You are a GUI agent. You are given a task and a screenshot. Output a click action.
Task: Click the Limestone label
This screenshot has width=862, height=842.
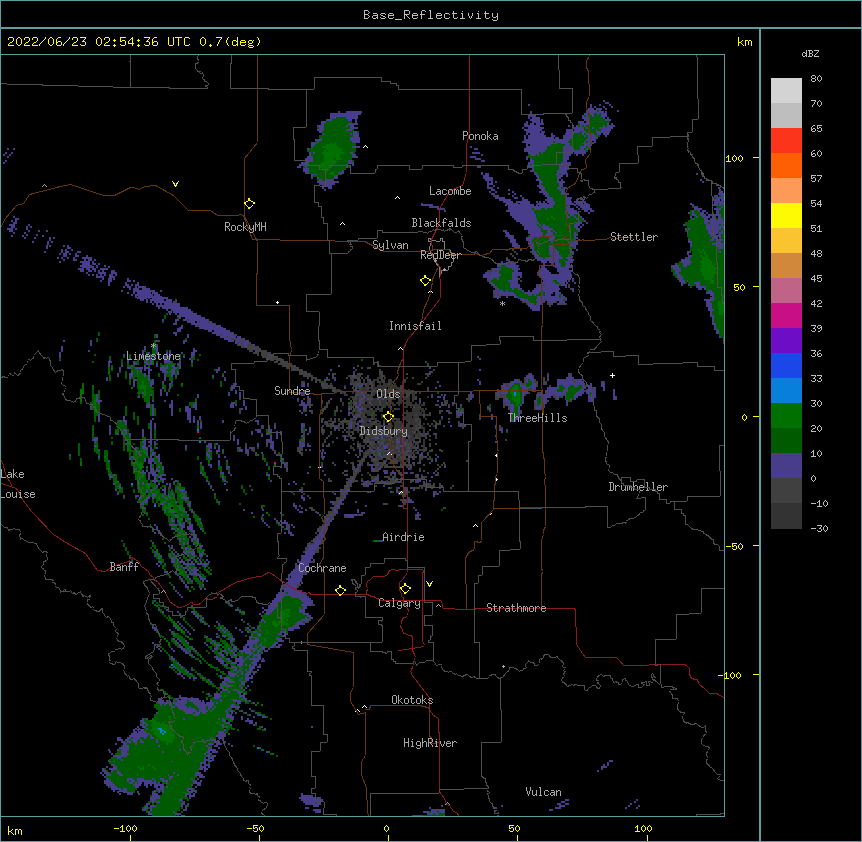click(153, 356)
